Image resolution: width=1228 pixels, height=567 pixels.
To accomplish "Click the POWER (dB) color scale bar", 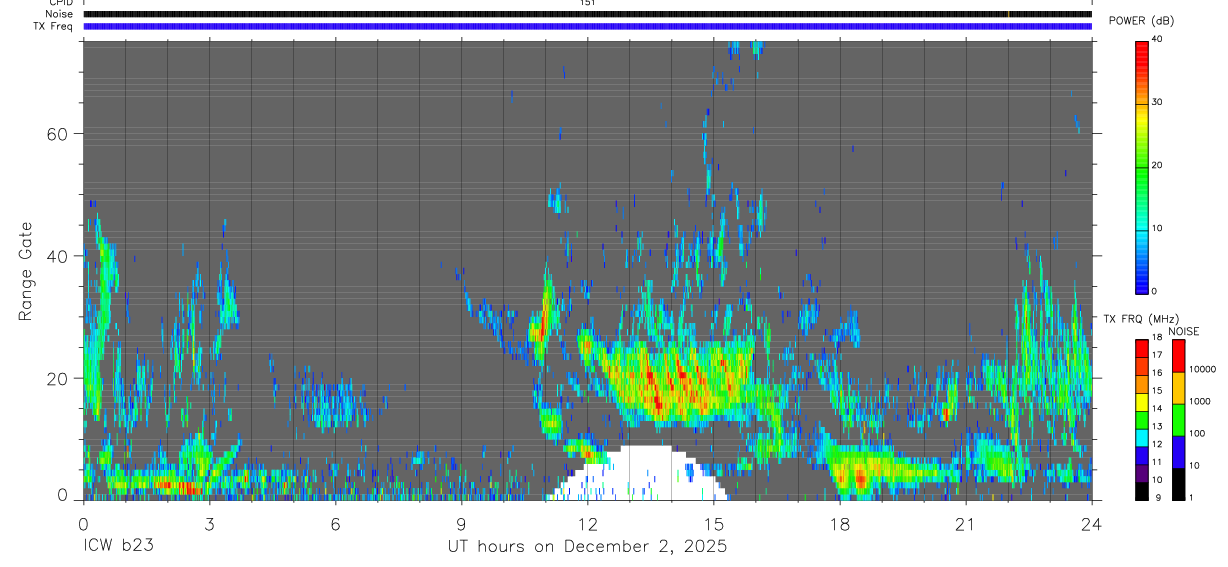I will pyautogui.click(x=1142, y=166).
